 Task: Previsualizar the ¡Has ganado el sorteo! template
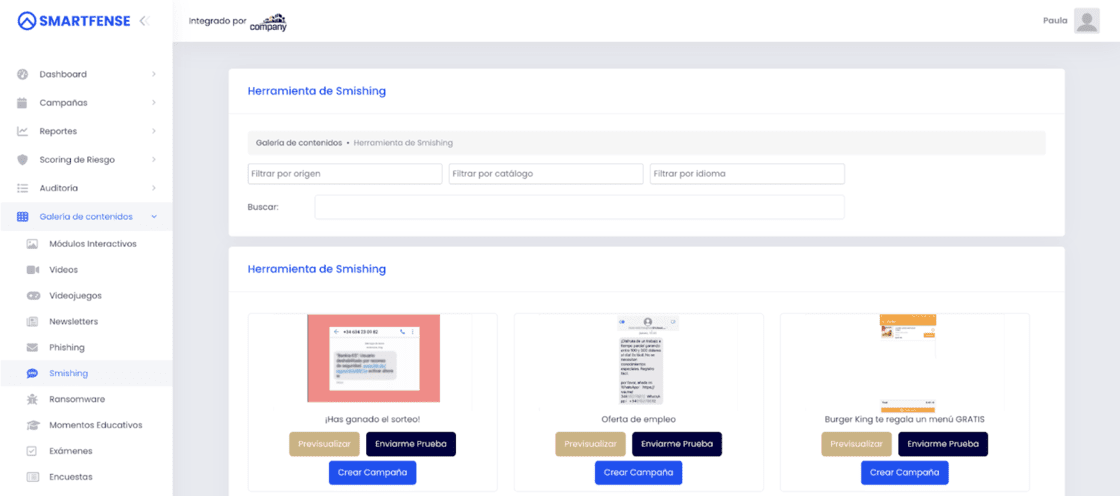click(324, 444)
